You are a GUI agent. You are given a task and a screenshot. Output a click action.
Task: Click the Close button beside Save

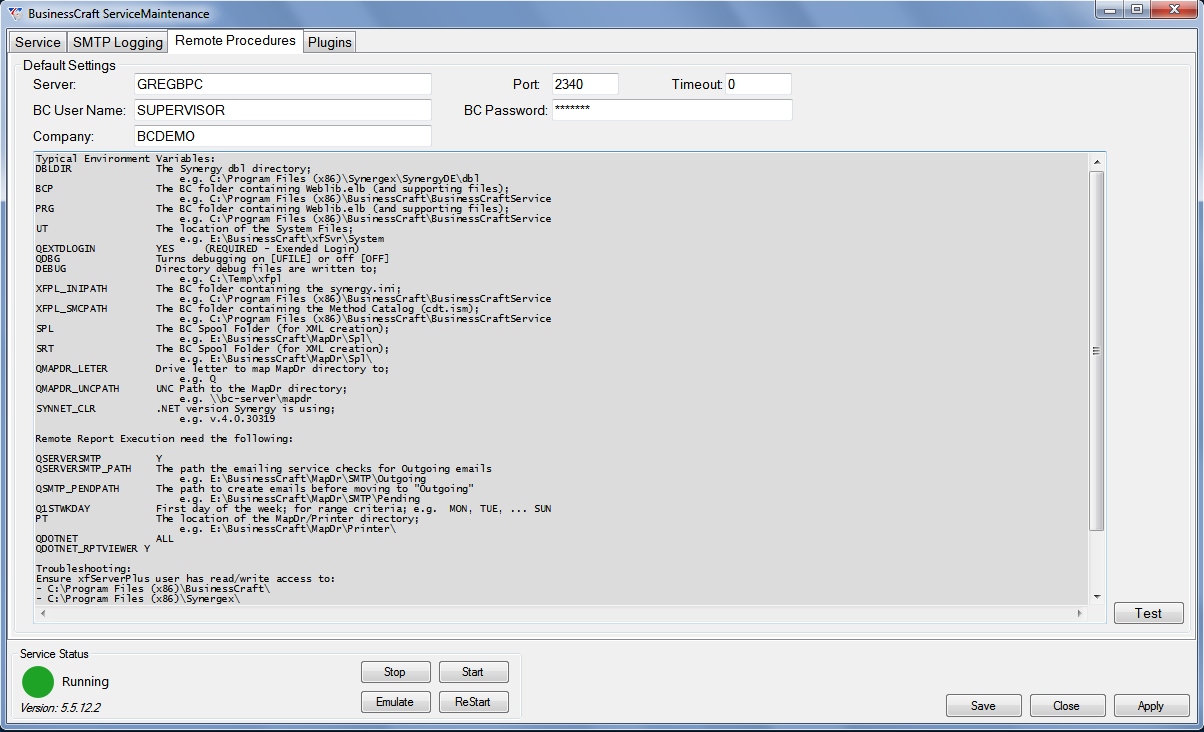[x=1066, y=706]
